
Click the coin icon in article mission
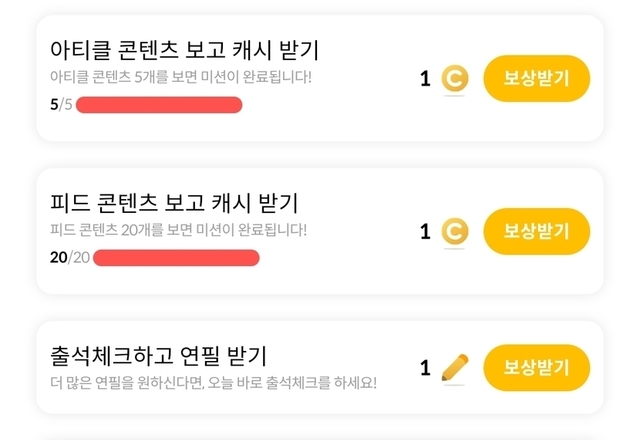[x=454, y=78]
